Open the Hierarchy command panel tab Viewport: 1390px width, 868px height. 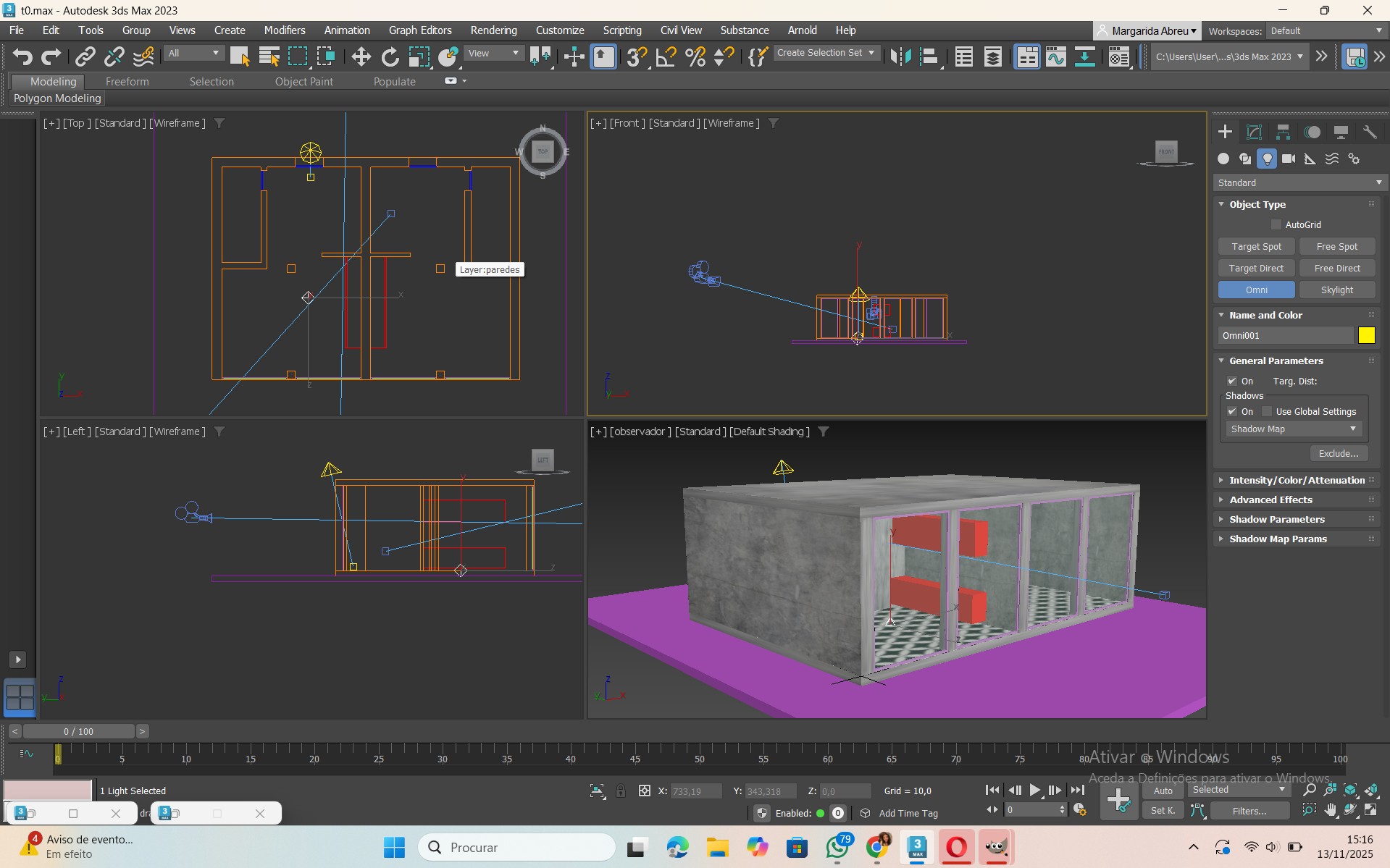pyautogui.click(x=1283, y=132)
